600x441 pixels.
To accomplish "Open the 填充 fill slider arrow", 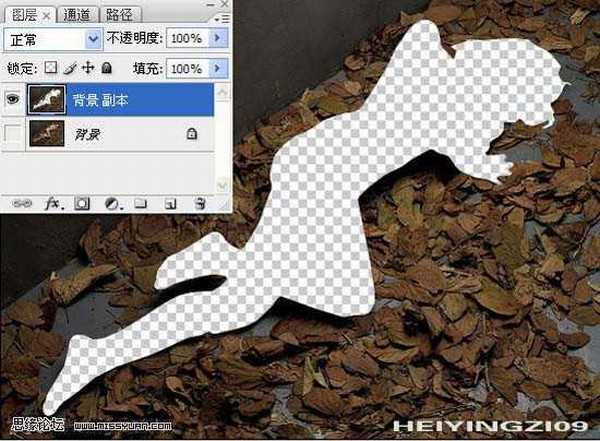I will [x=219, y=69].
